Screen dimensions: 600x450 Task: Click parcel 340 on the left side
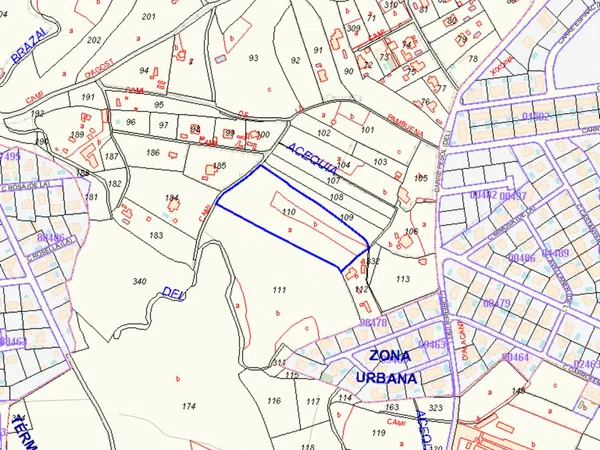point(139,282)
